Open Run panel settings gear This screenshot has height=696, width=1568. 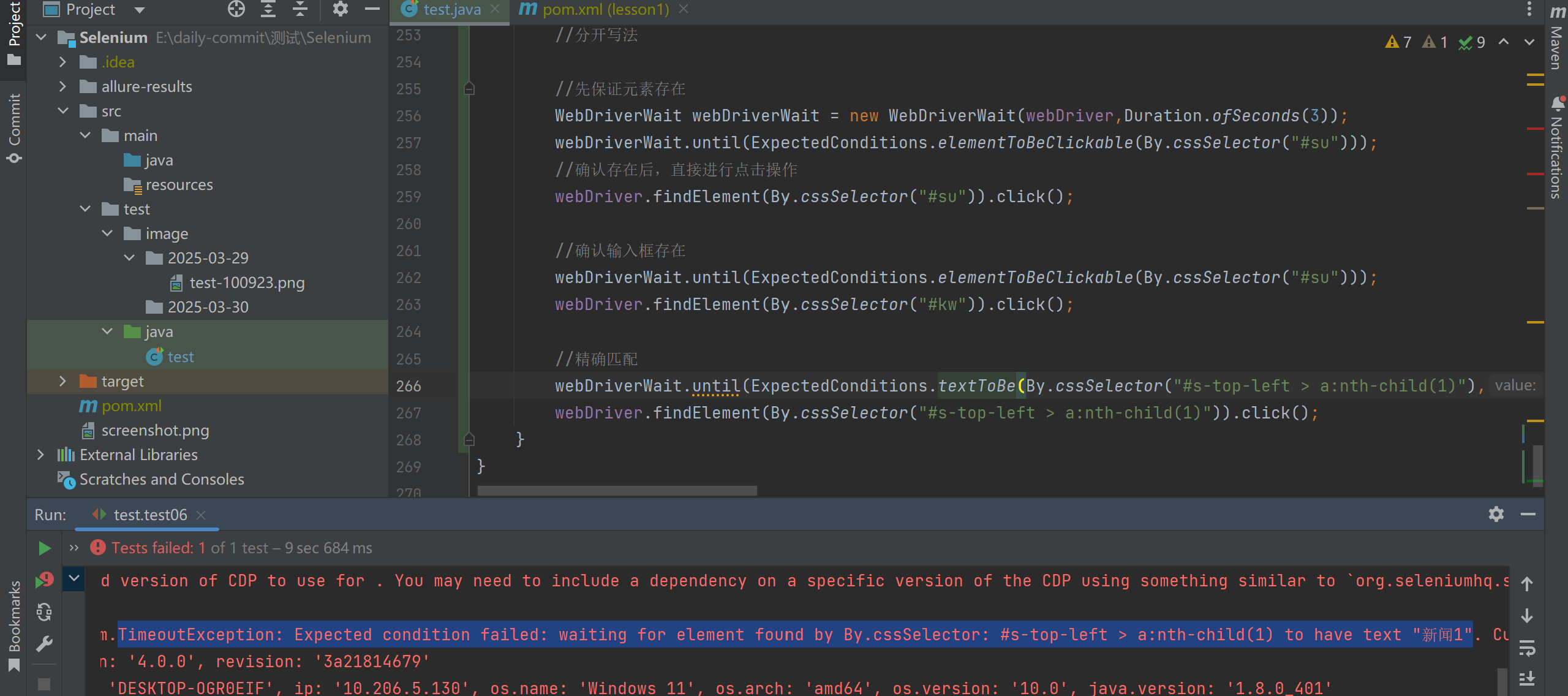[1496, 514]
